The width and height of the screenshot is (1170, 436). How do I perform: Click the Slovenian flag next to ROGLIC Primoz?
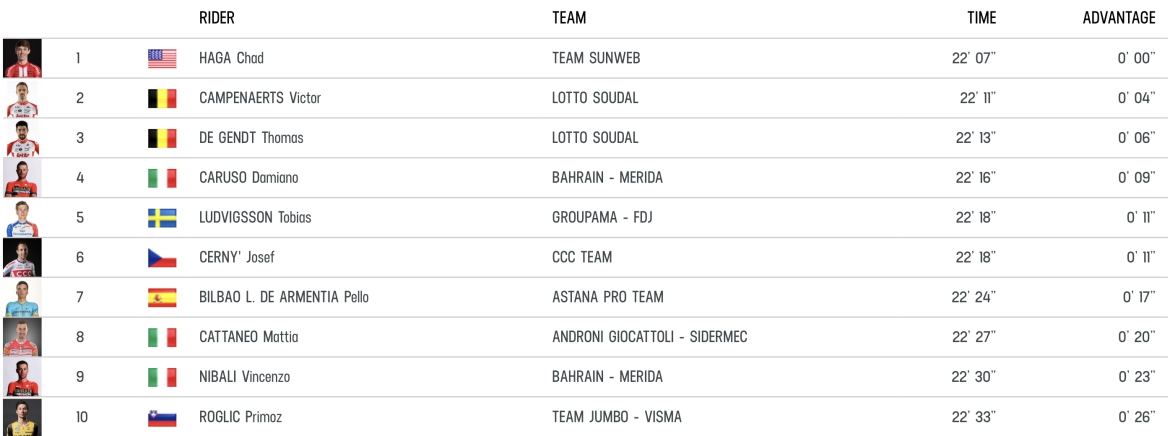(x=161, y=418)
